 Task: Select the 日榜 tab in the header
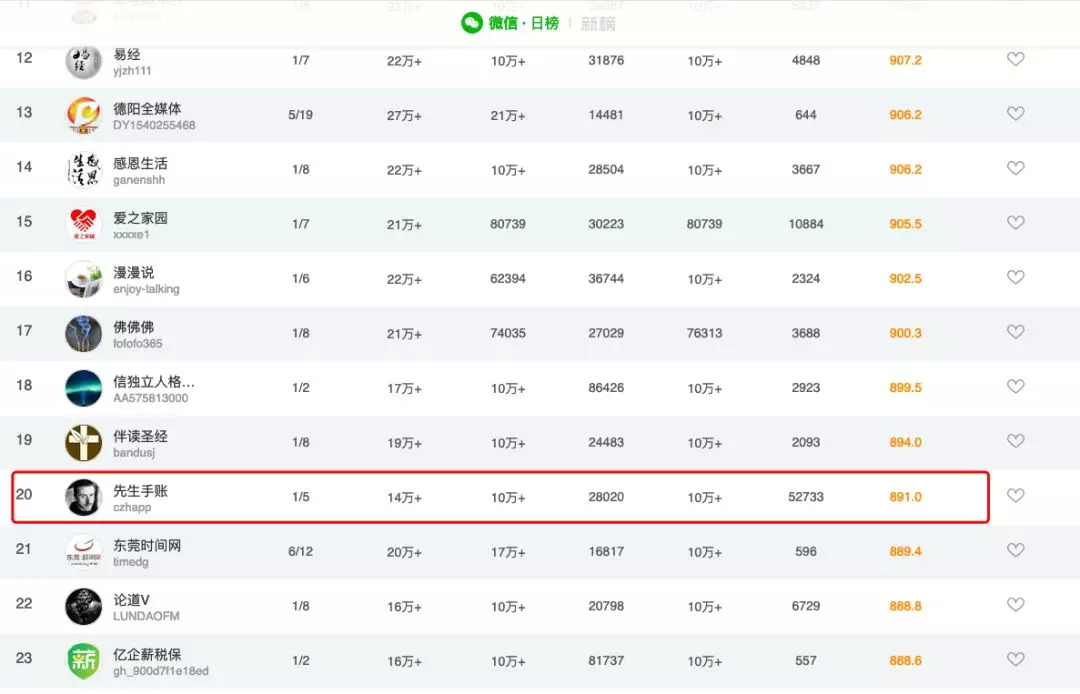[545, 23]
